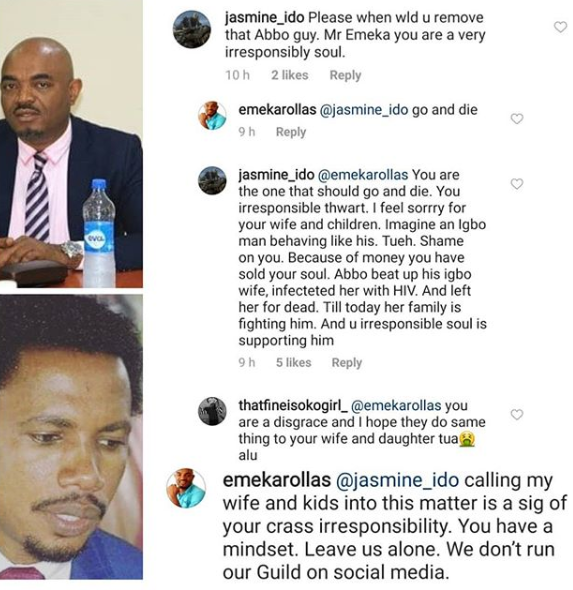Screen dimensions: 573x590
Task: Reply to emekarollas 'go and die' comment
Action: [291, 132]
